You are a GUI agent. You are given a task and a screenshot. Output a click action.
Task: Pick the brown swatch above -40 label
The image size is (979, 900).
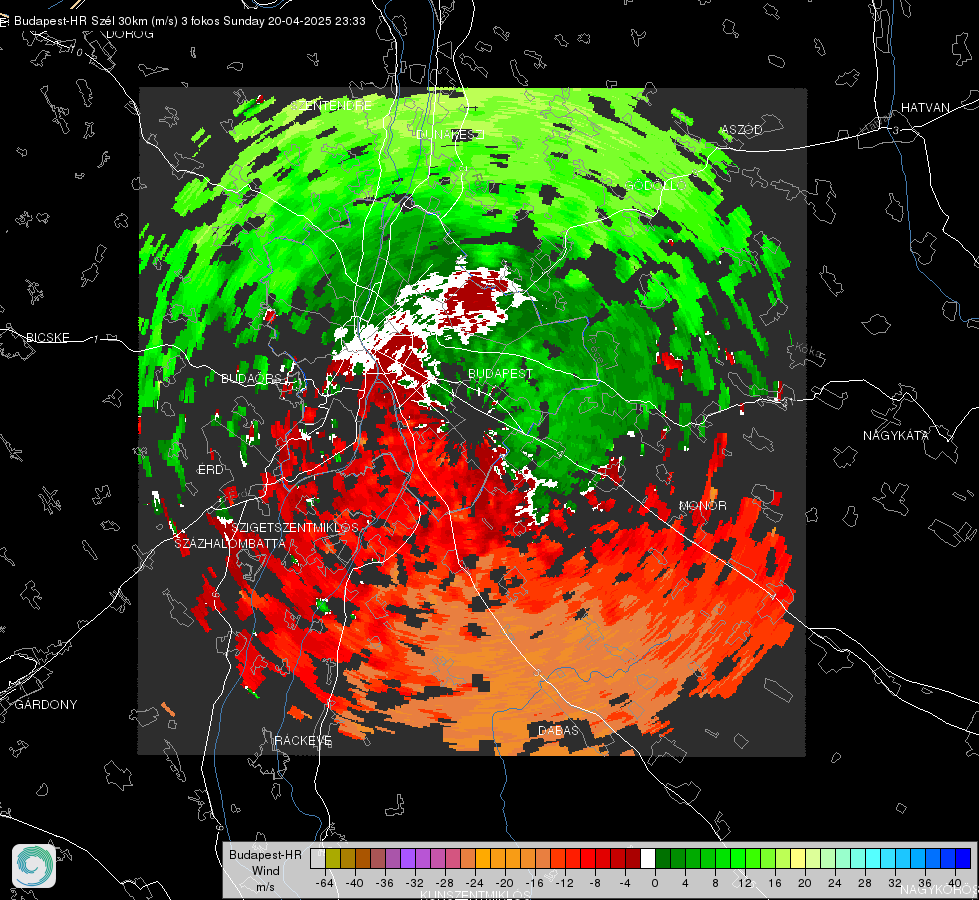coord(363,858)
